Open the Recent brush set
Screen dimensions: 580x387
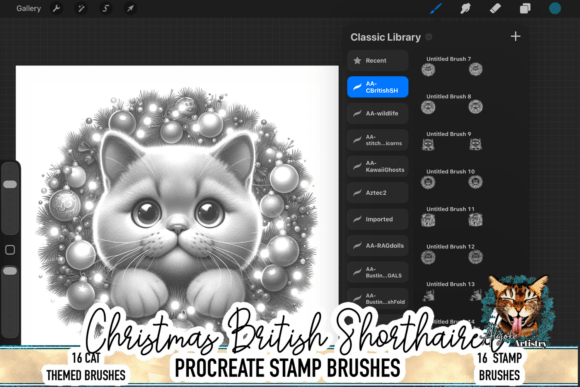click(378, 60)
